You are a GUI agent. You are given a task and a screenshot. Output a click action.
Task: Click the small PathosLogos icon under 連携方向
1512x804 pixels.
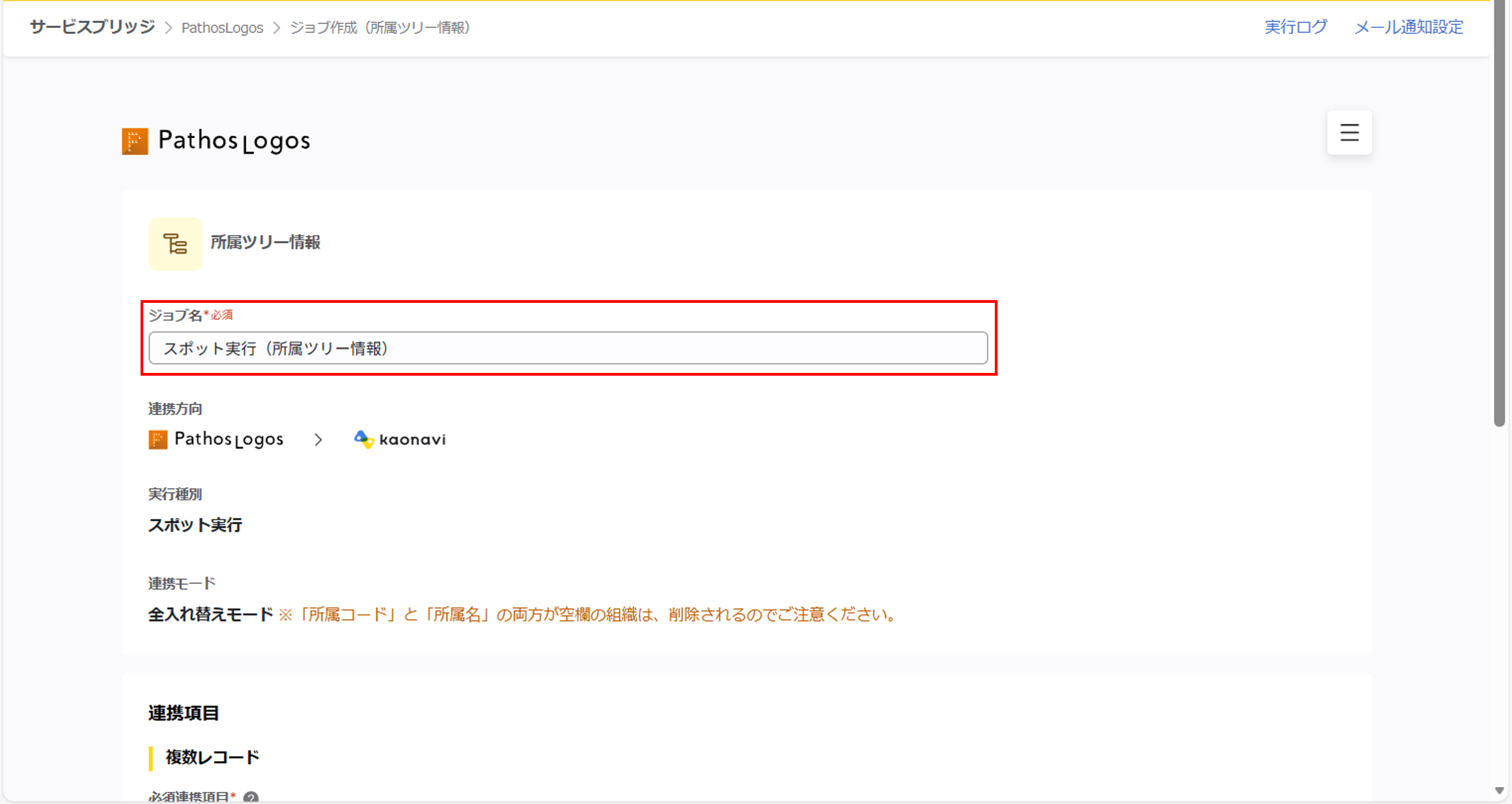[x=158, y=439]
